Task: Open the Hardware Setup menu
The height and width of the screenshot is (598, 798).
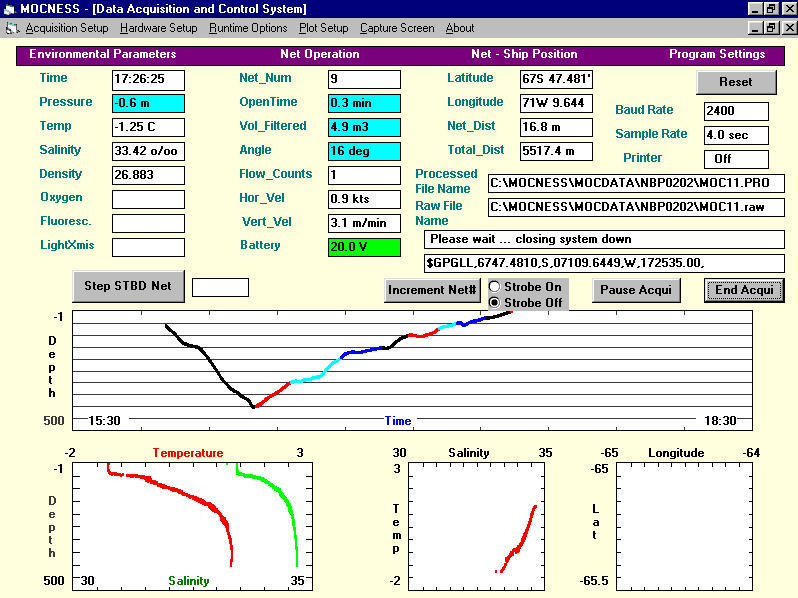Action: coord(158,28)
